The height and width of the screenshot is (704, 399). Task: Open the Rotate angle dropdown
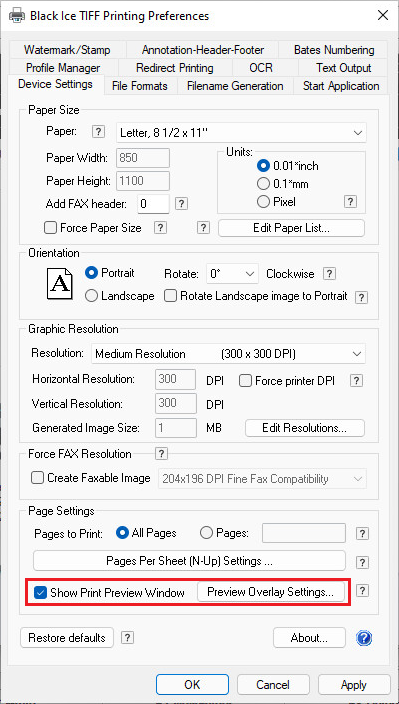pos(232,273)
